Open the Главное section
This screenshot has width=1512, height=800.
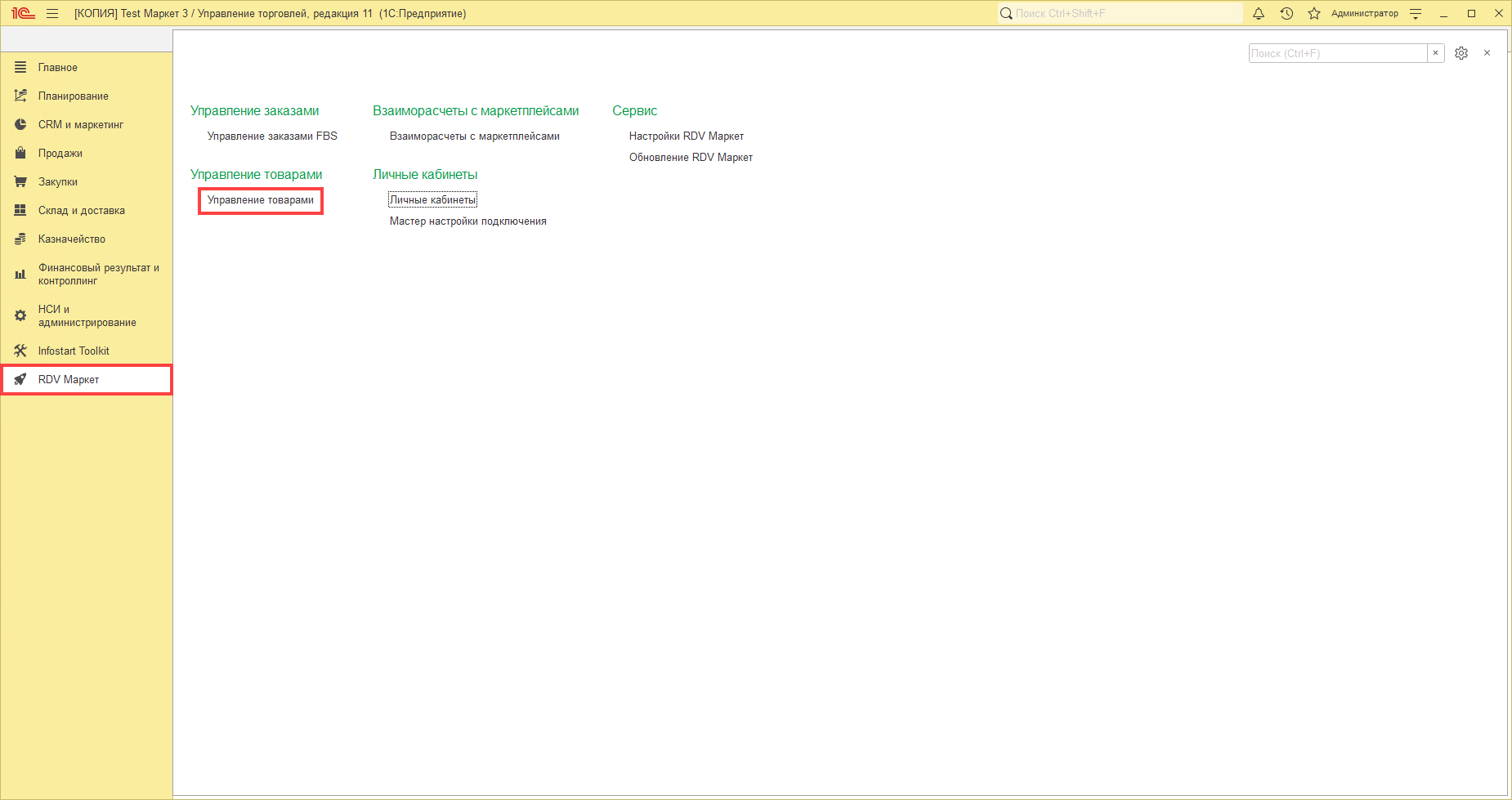pyautogui.click(x=87, y=67)
